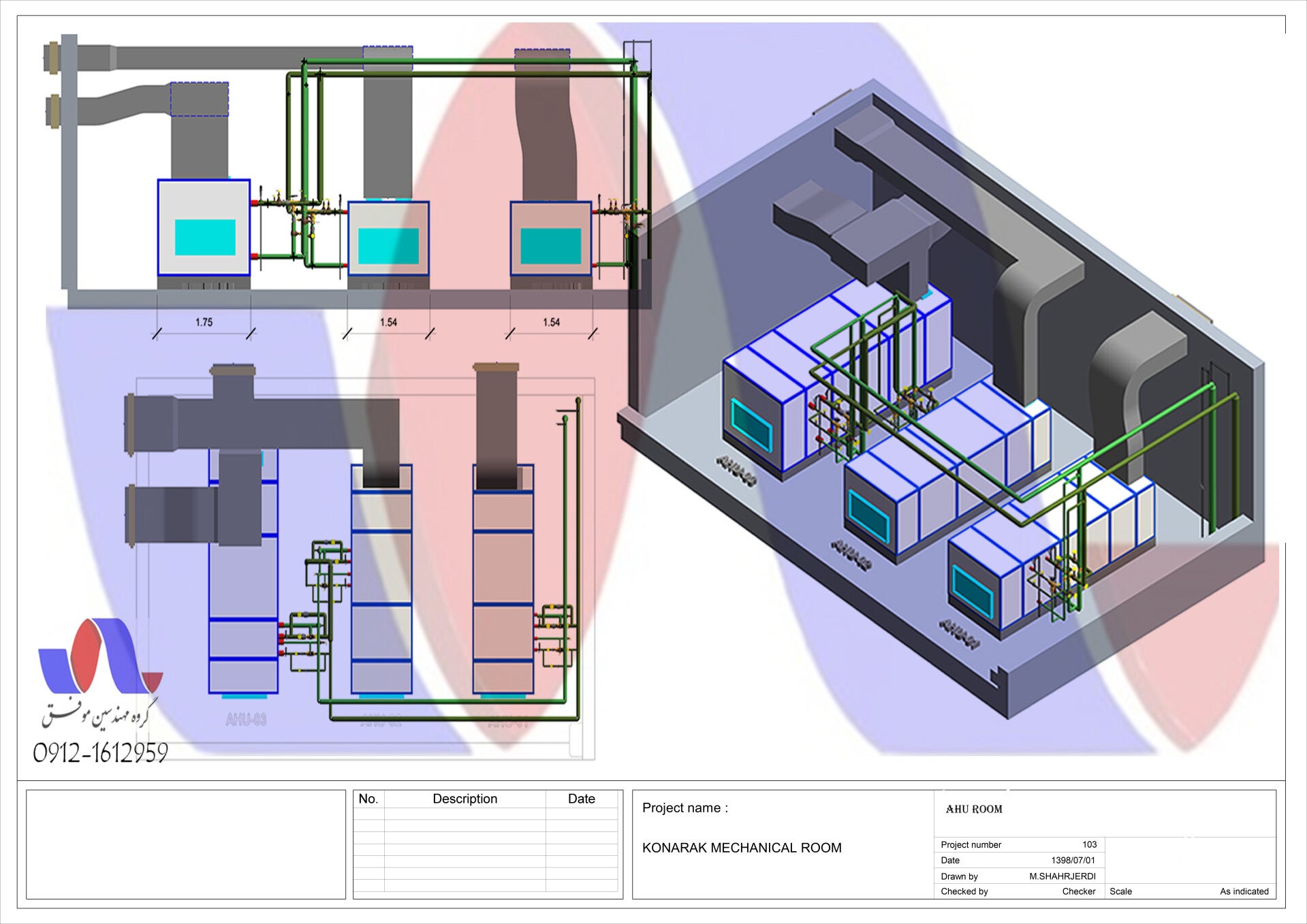Viewport: 1307px width, 924px height.
Task: Select the 1.54 dimension under the rightmost elevation unit
Action: coord(551,322)
